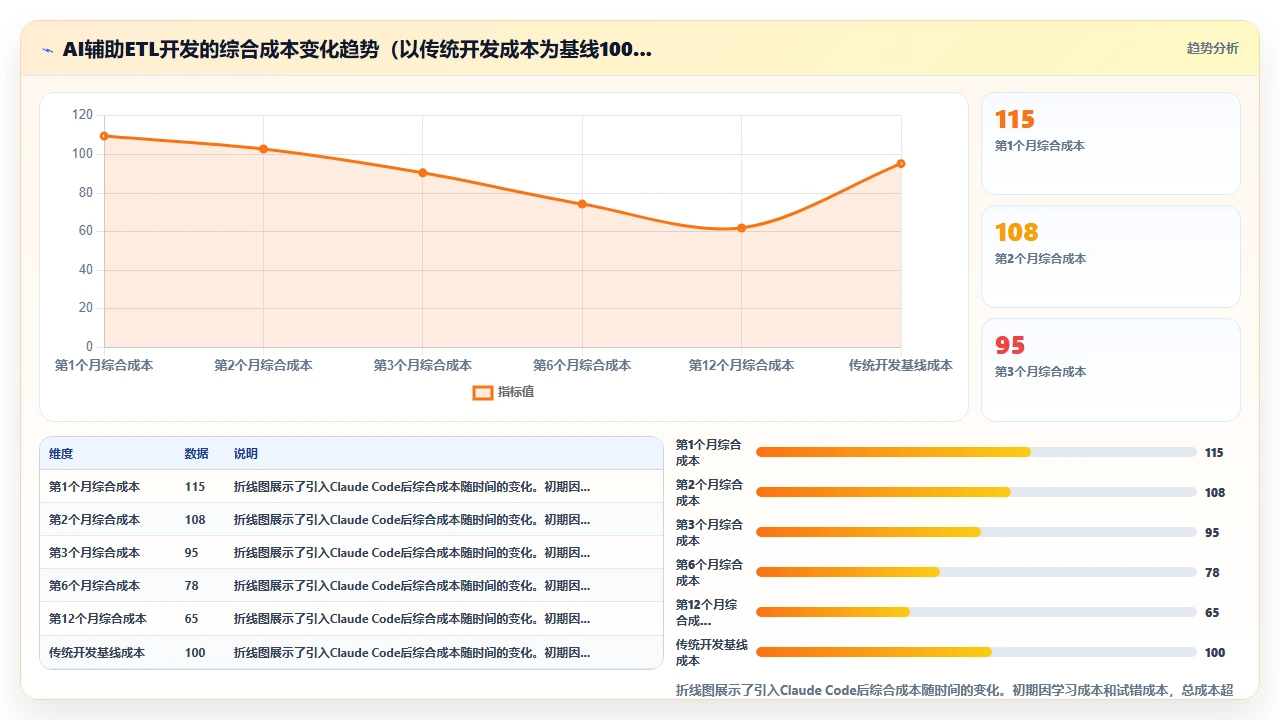Click the x-axis label 第6个月综合成本

(x=582, y=366)
